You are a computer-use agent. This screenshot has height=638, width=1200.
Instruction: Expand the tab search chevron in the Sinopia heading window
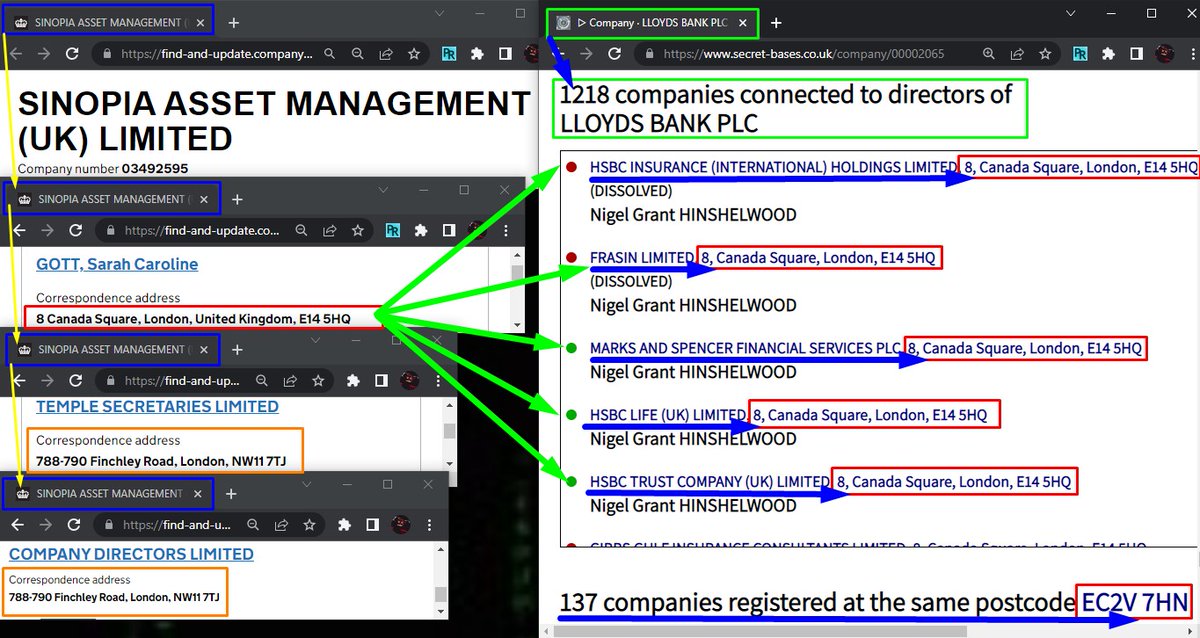(x=440, y=13)
